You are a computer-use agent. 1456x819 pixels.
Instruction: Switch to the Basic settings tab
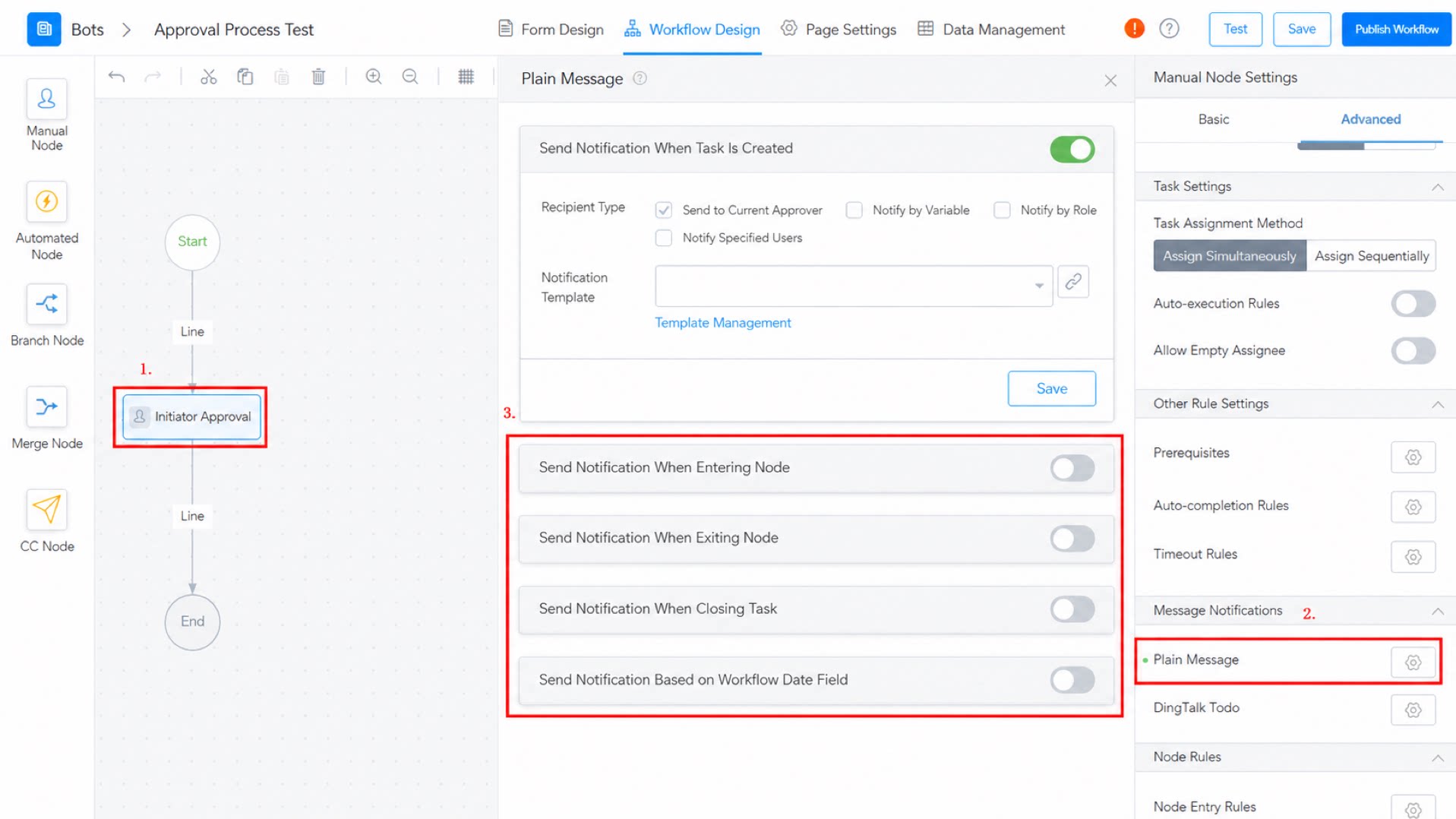(1213, 119)
